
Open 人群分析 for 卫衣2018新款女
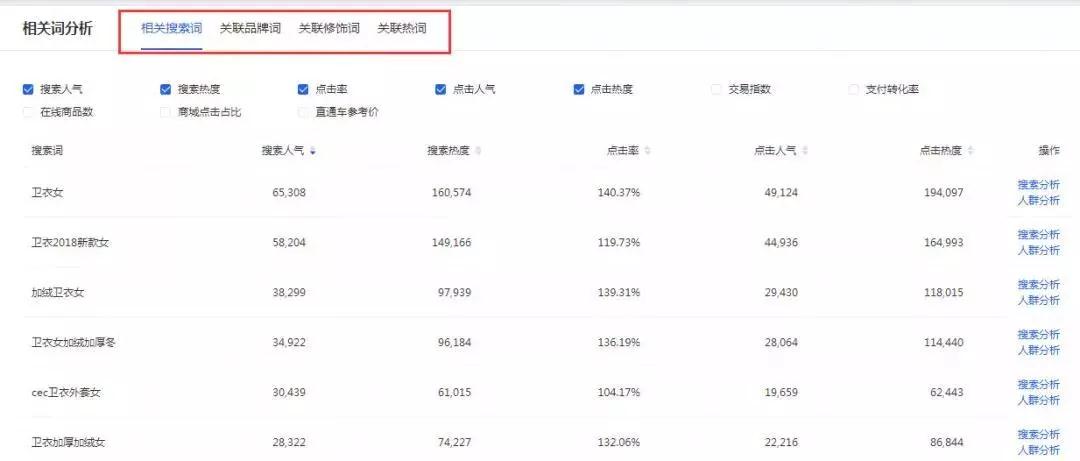coord(1038,250)
